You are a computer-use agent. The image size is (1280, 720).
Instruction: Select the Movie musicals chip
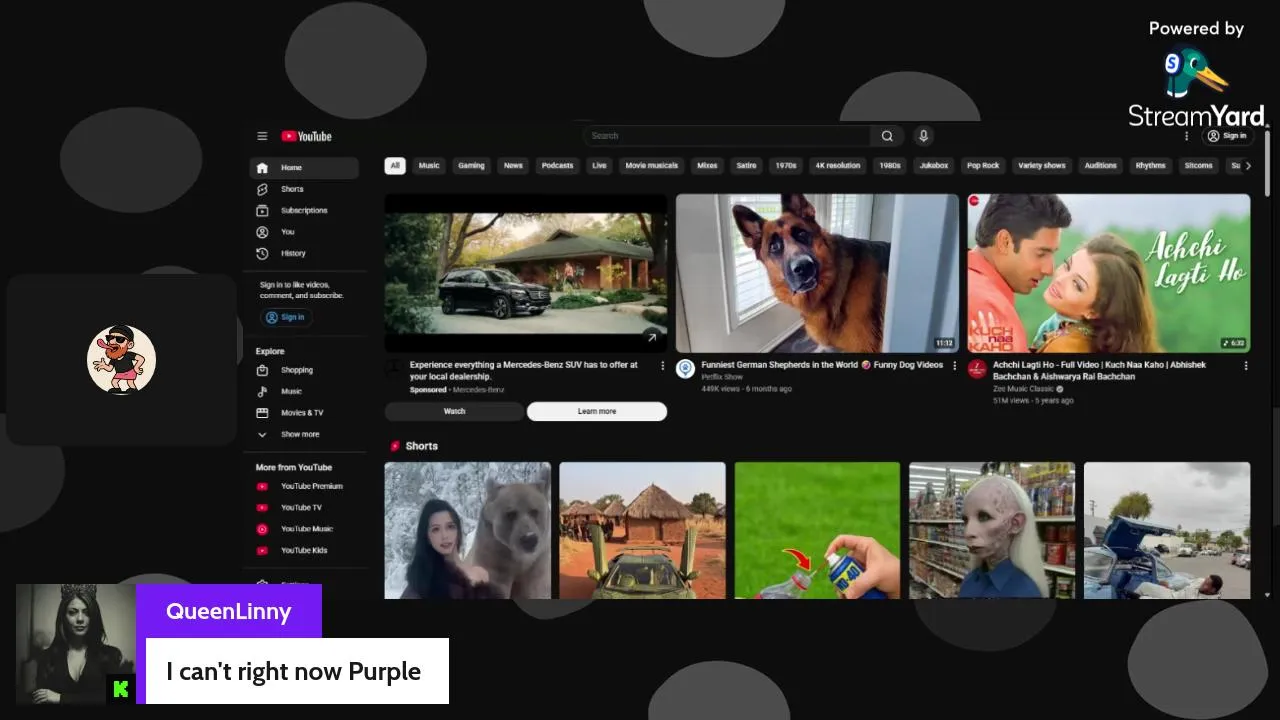point(652,166)
